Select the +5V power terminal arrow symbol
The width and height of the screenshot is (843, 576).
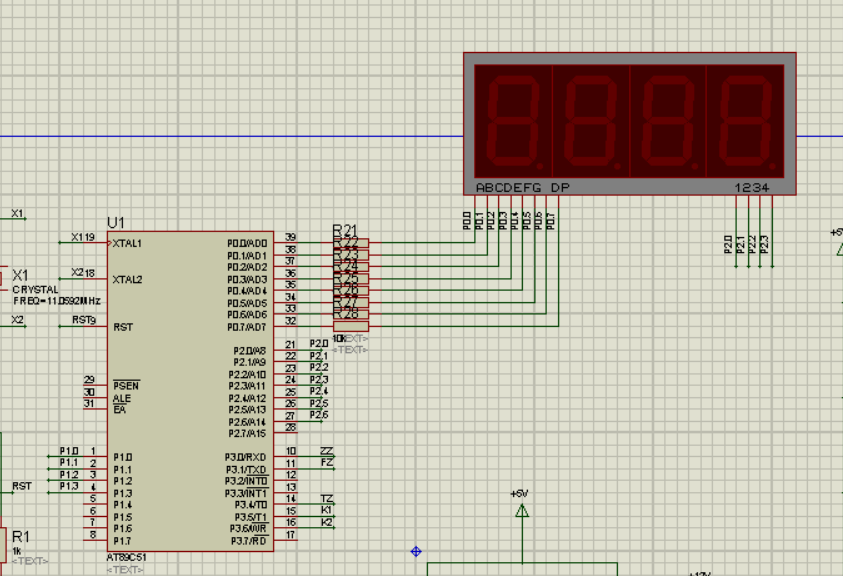tap(522, 510)
